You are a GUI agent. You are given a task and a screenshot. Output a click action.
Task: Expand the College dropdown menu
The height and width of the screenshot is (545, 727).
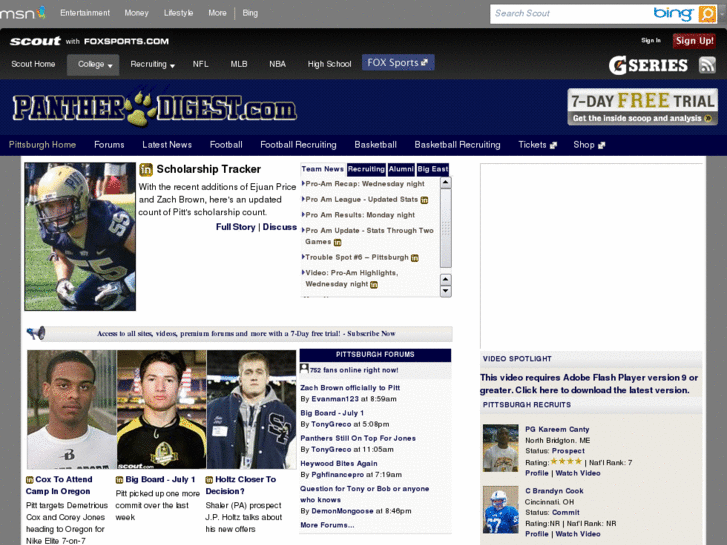pos(93,64)
